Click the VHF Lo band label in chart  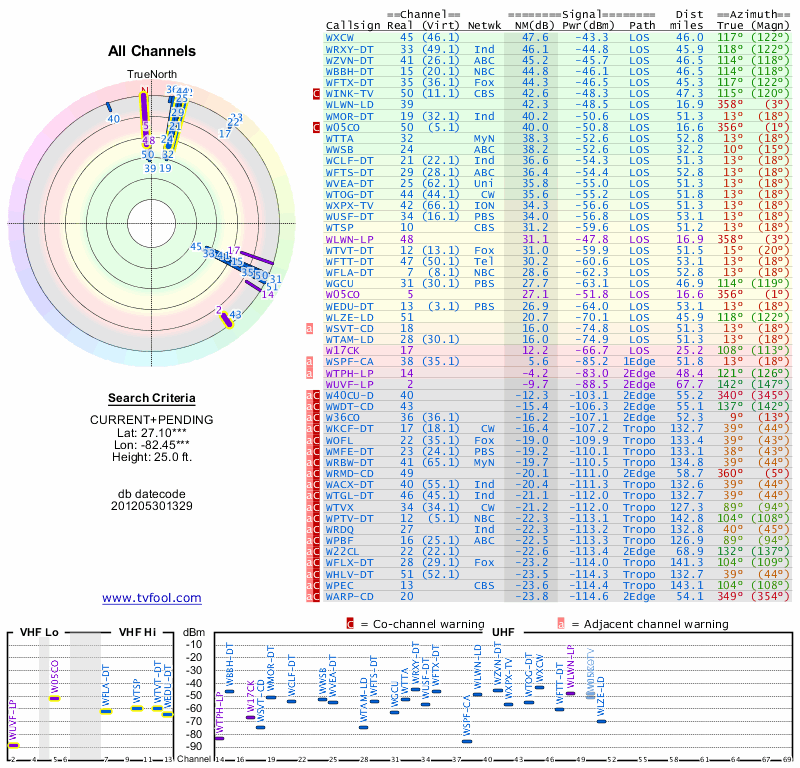click(x=39, y=632)
